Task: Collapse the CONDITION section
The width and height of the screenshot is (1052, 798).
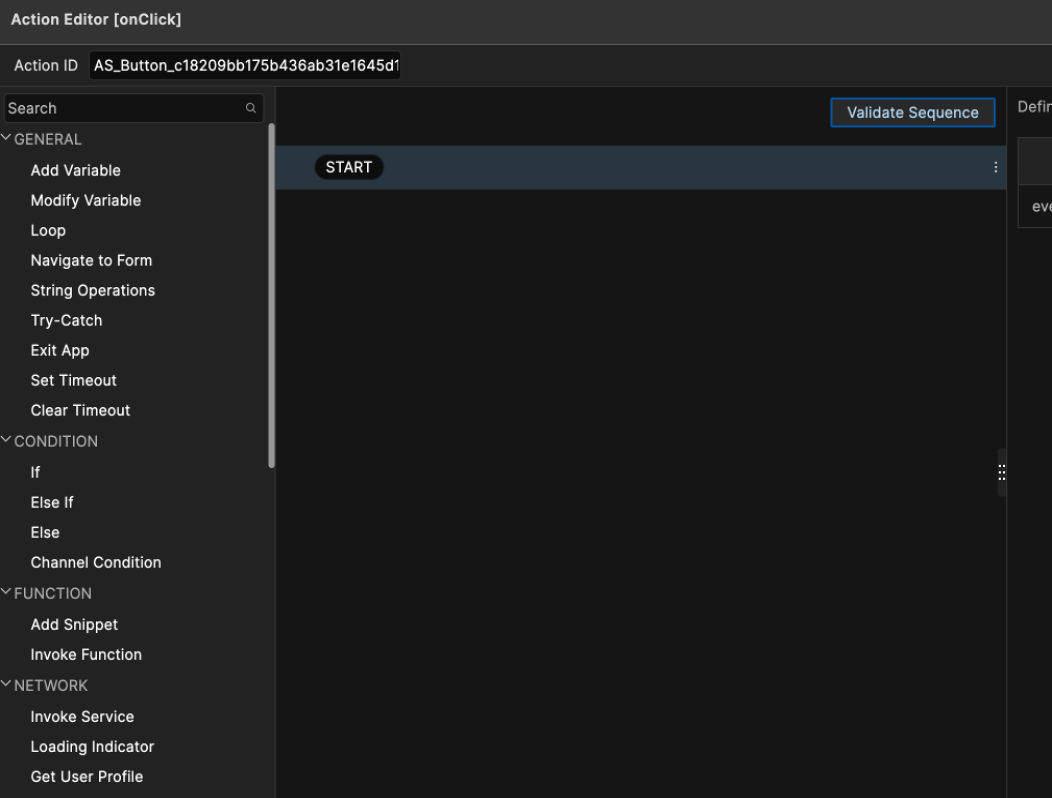Action: (x=8, y=441)
